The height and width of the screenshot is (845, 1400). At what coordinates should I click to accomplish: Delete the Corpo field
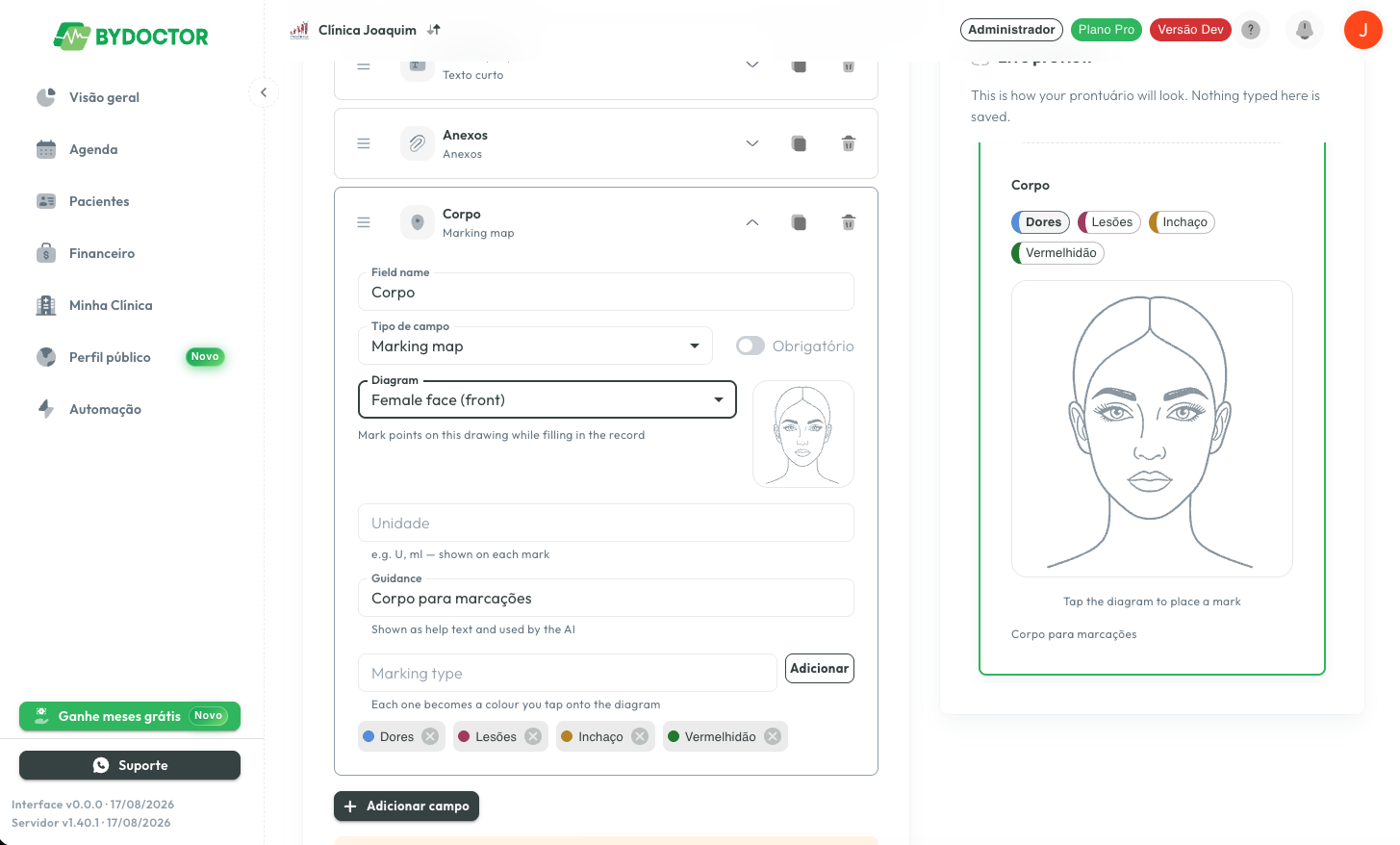tap(849, 222)
